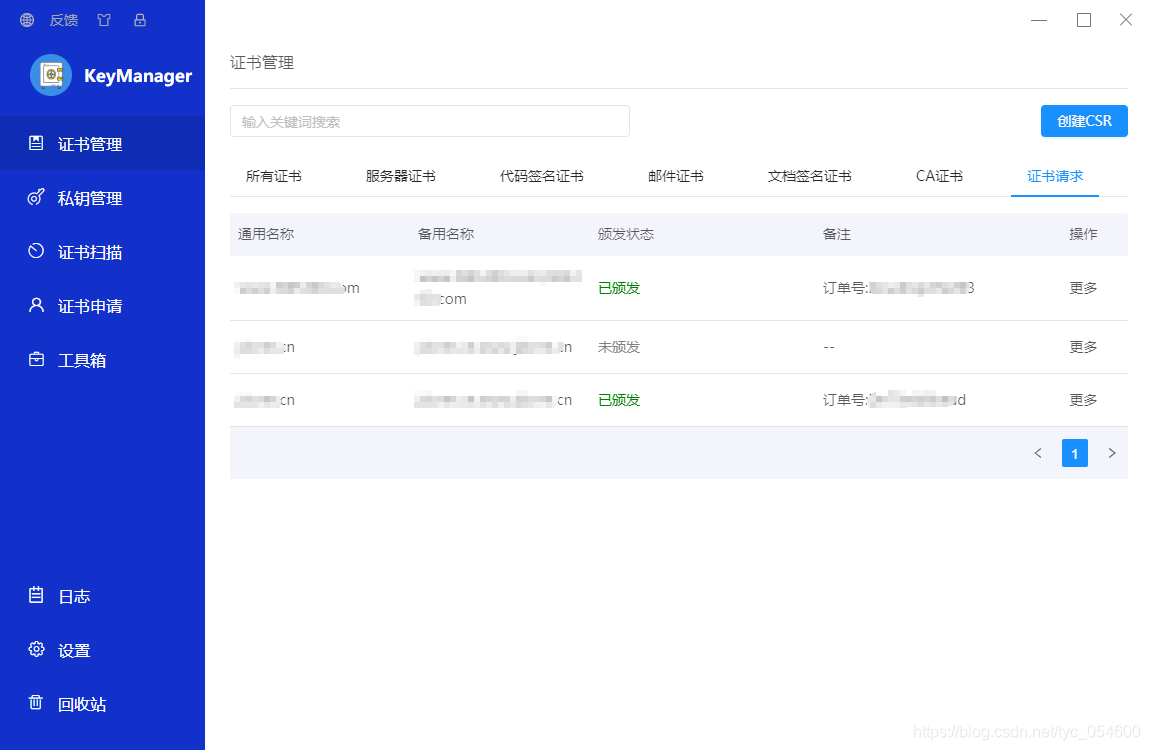Open the 邮件证书 tab
The width and height of the screenshot is (1150, 750).
pyautogui.click(x=675, y=174)
